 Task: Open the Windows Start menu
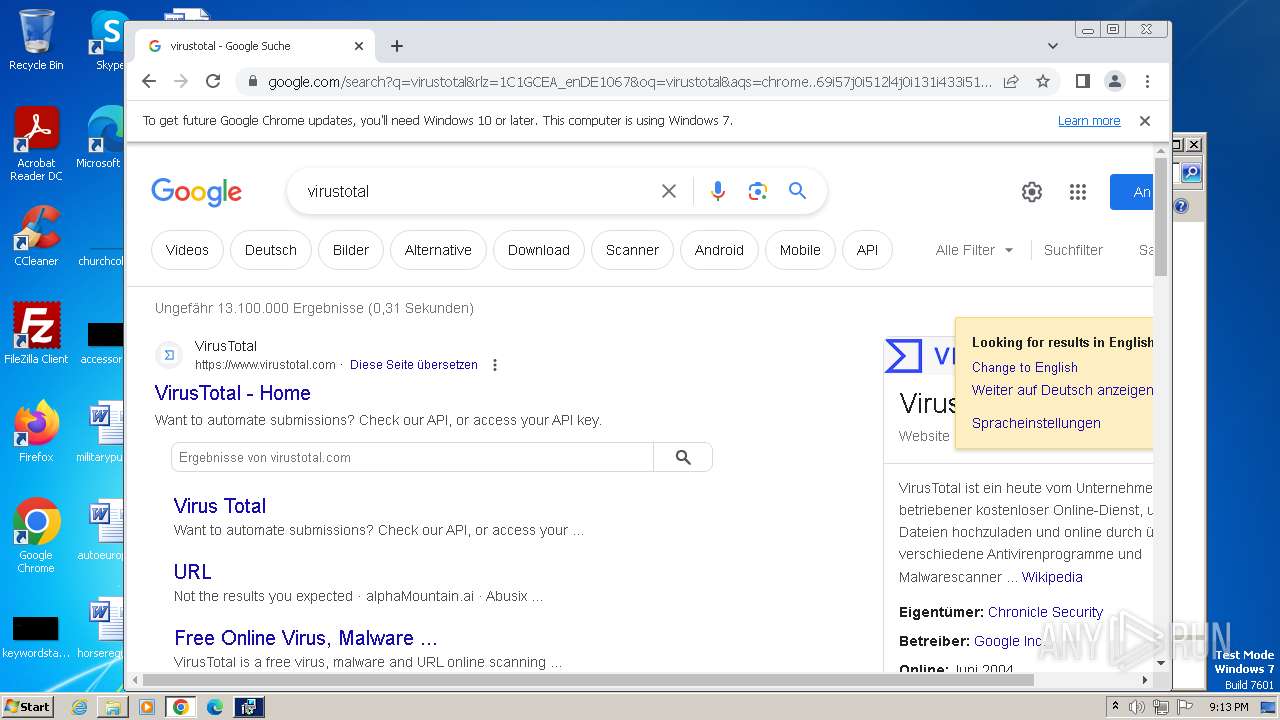pyautogui.click(x=27, y=707)
